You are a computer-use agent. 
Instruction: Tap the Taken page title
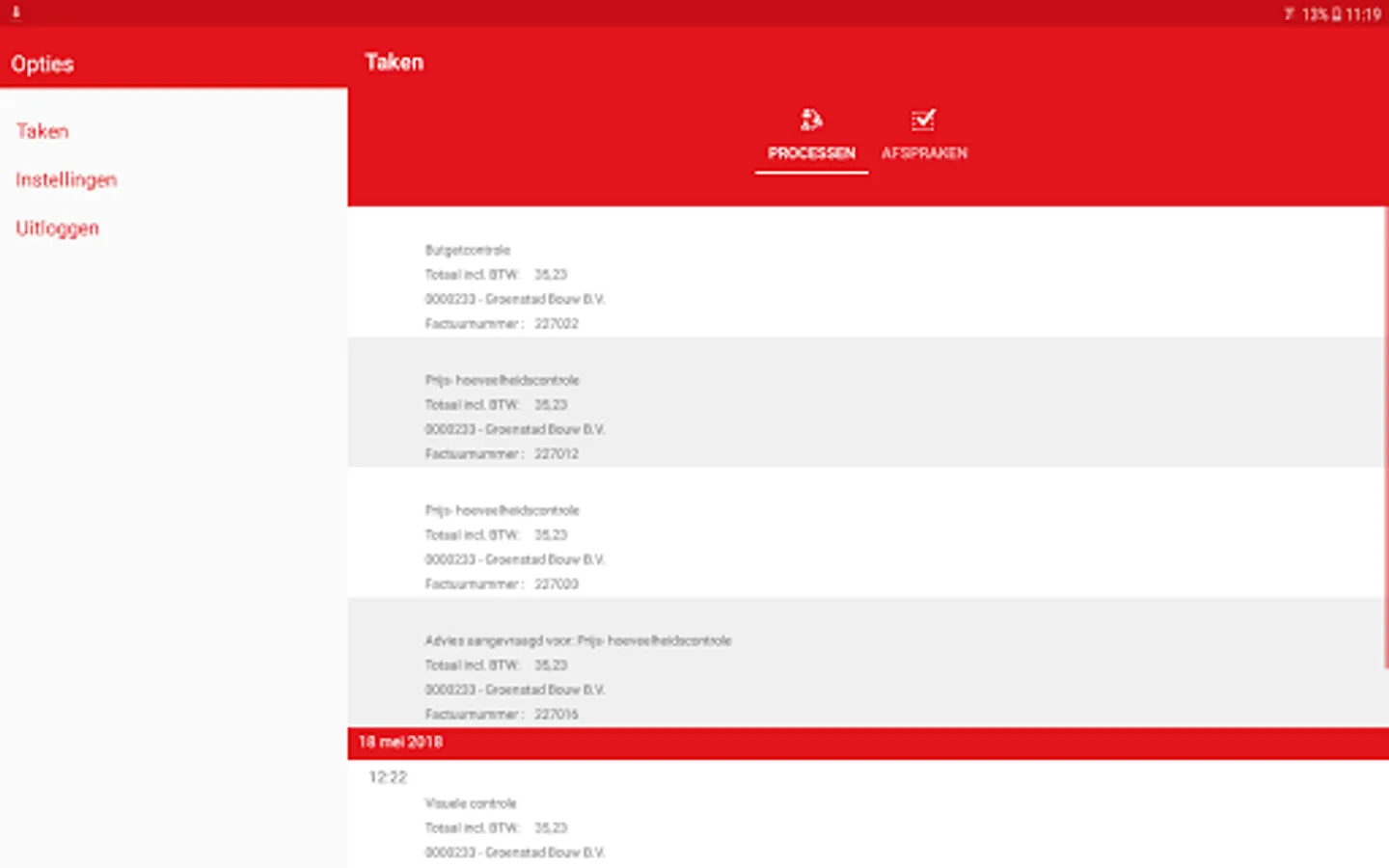tap(395, 63)
